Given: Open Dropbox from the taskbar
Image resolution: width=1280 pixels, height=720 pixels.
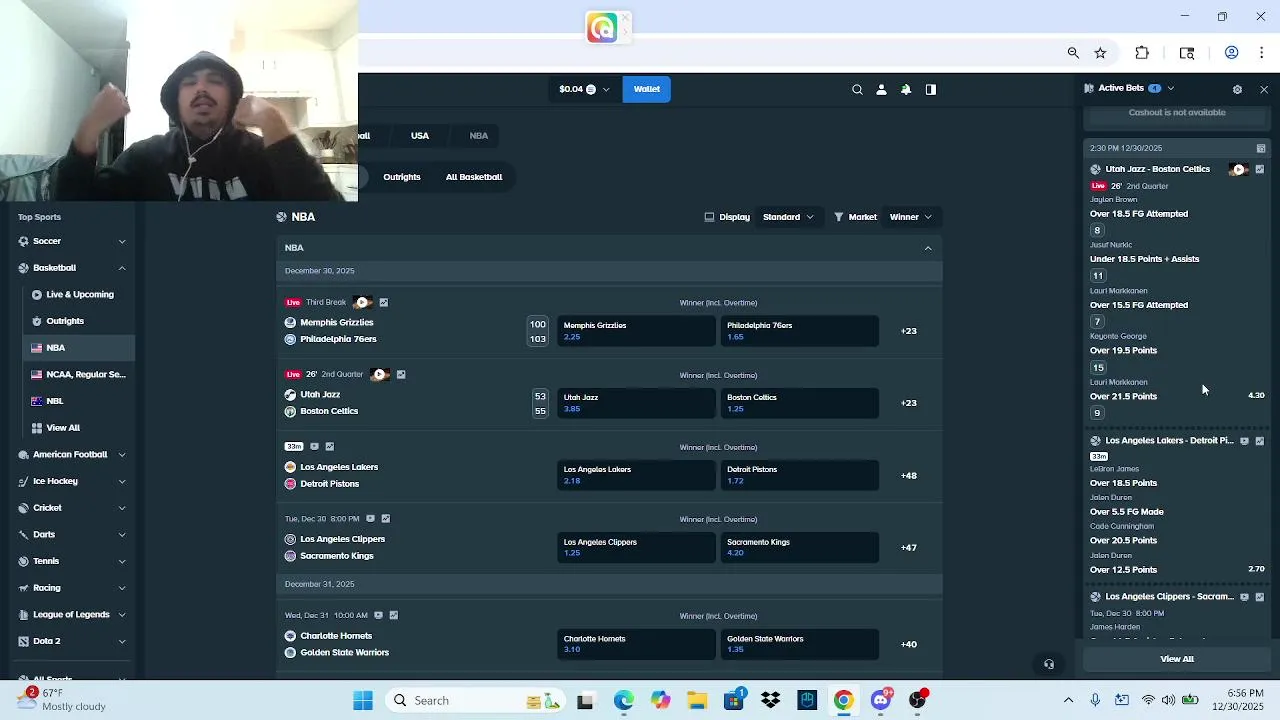Looking at the screenshot, I should (770, 701).
